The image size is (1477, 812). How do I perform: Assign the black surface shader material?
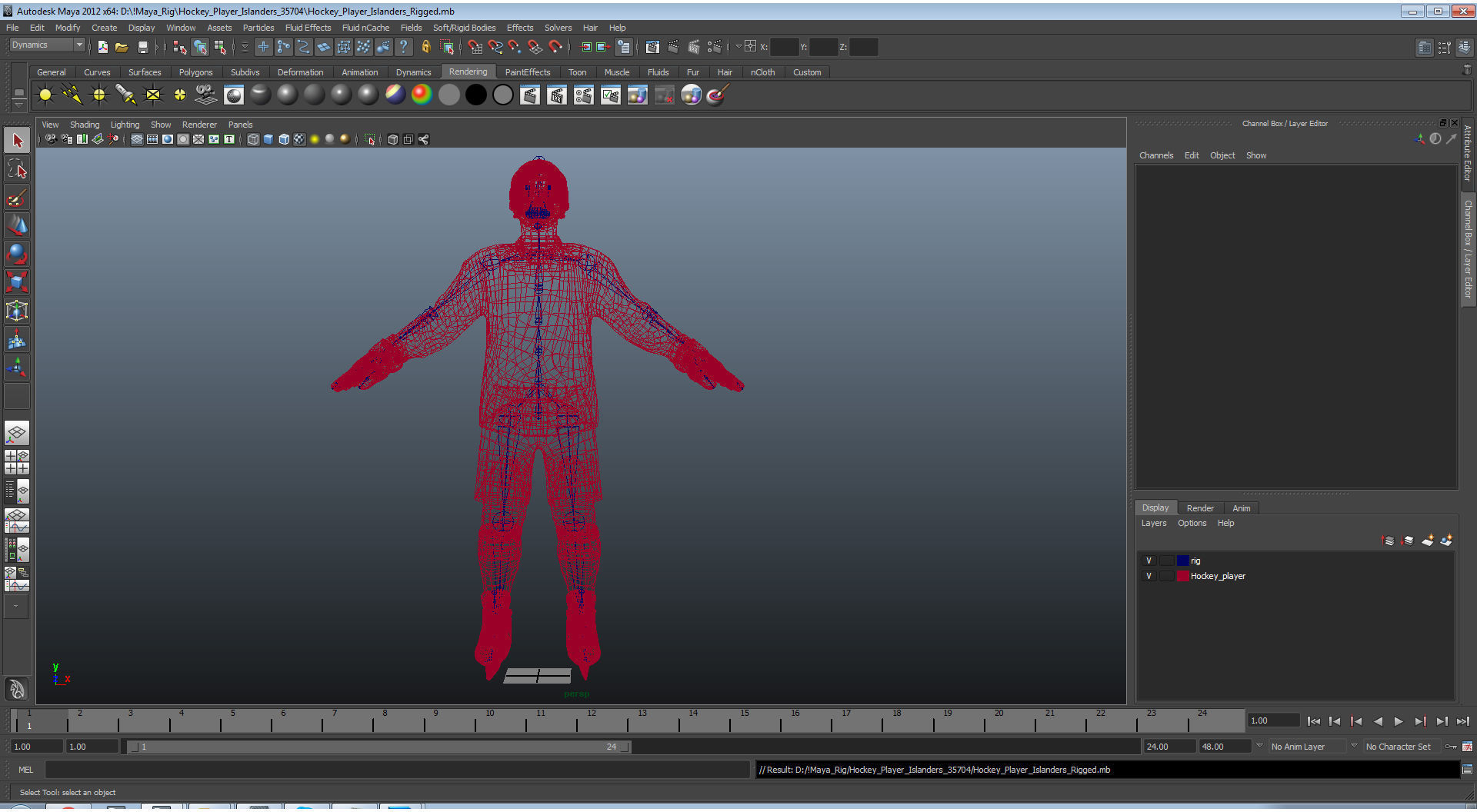pos(476,95)
